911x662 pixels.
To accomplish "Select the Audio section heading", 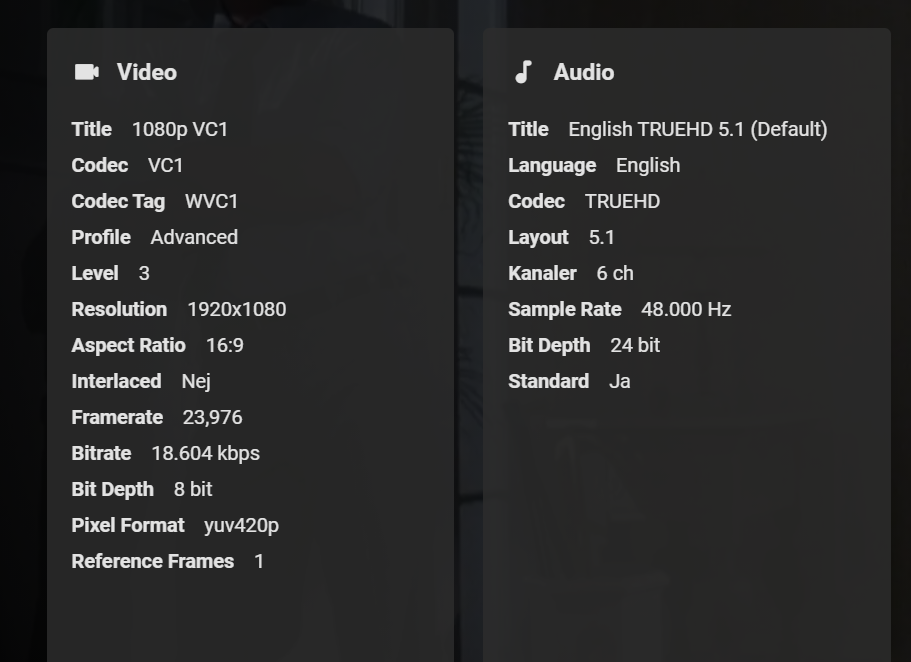I will coord(583,72).
